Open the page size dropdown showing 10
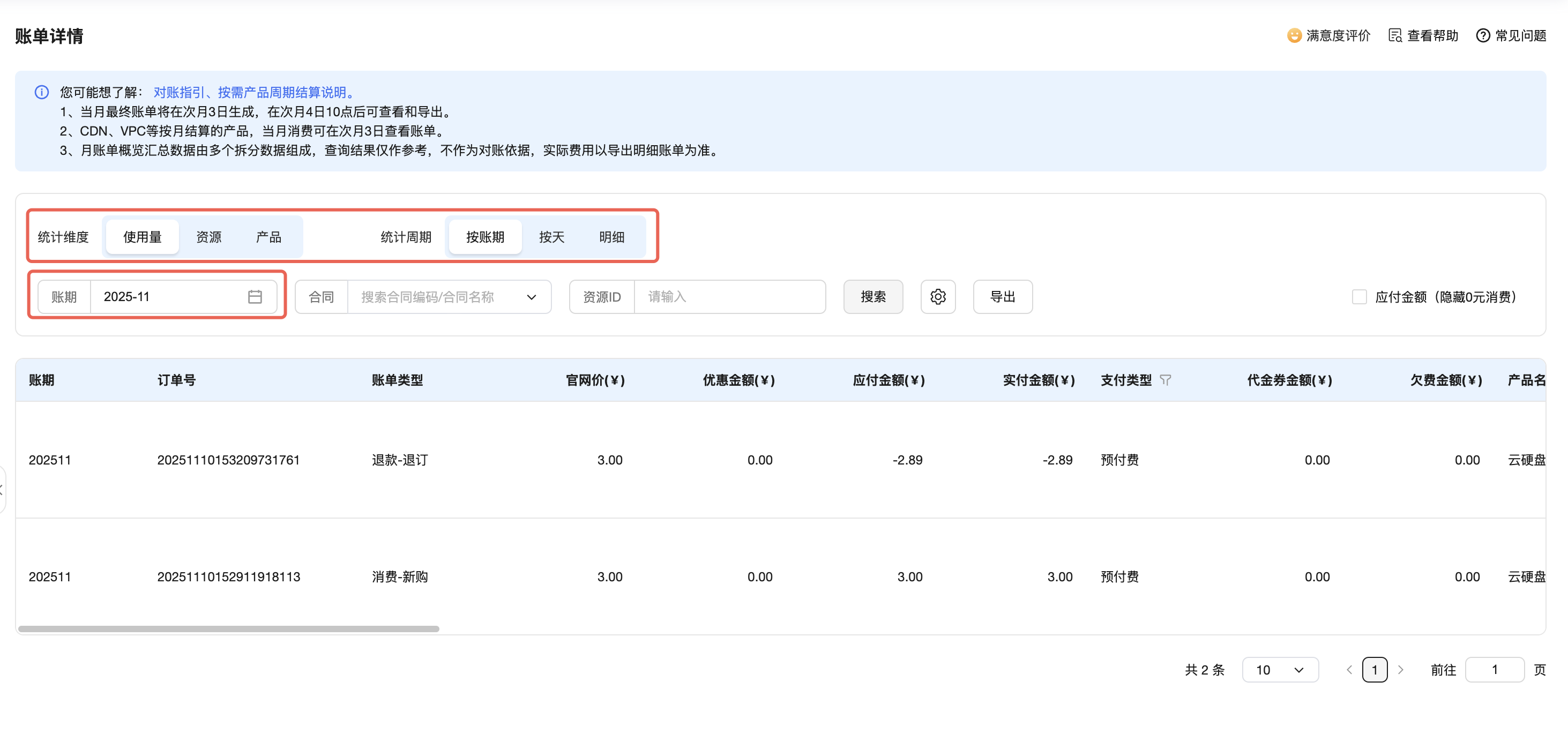The height and width of the screenshot is (749, 1568). [x=1280, y=670]
